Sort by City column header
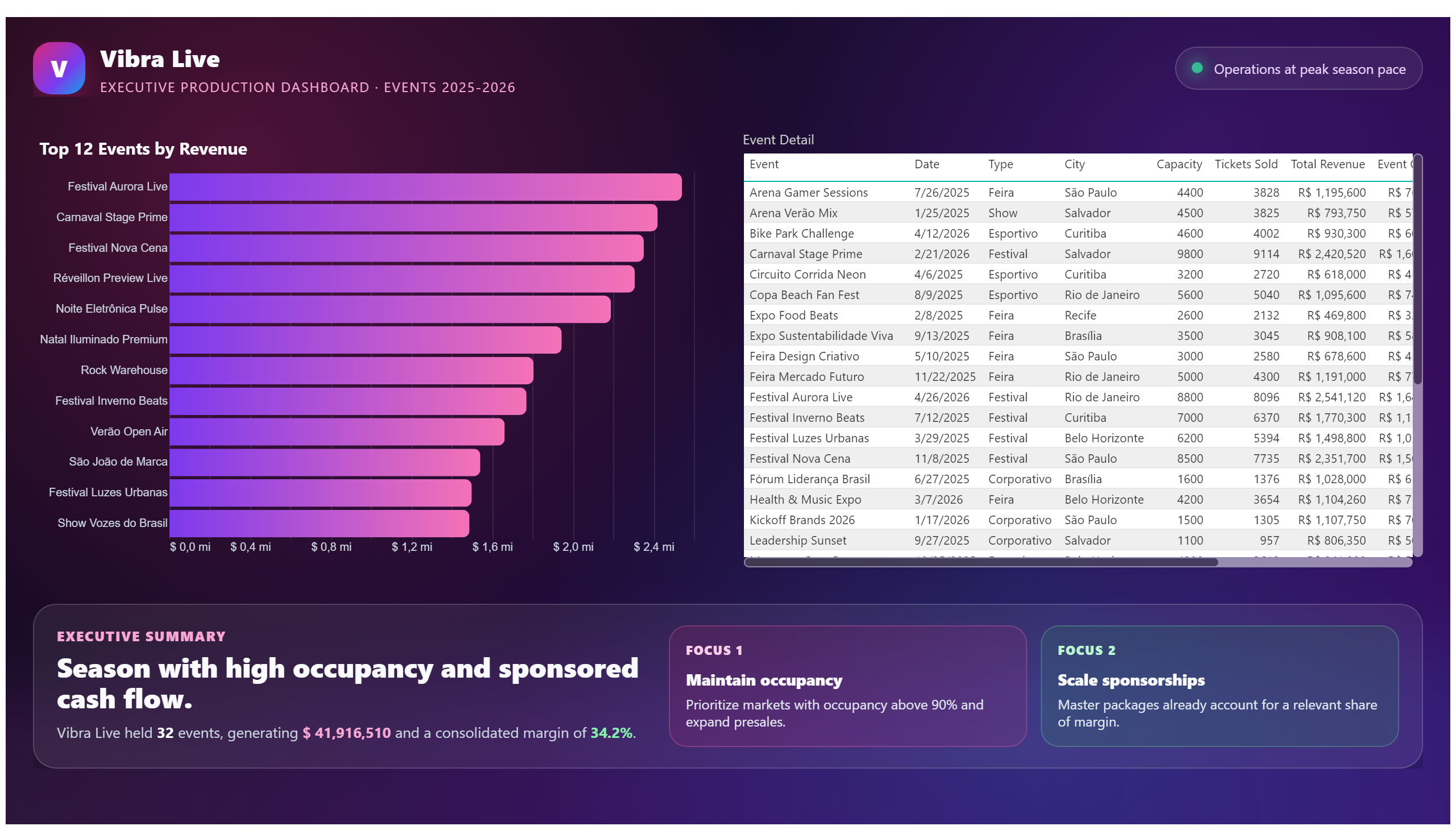Screen dimensions: 1456x830 pos(1074,164)
